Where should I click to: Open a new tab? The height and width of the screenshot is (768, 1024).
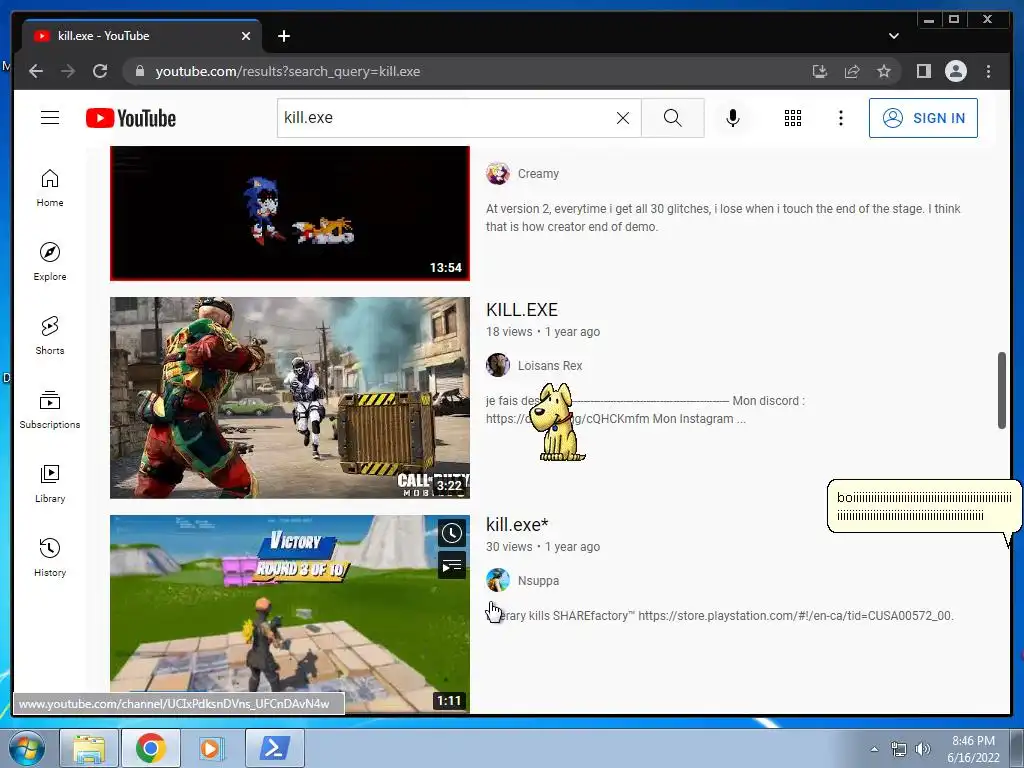pos(283,36)
